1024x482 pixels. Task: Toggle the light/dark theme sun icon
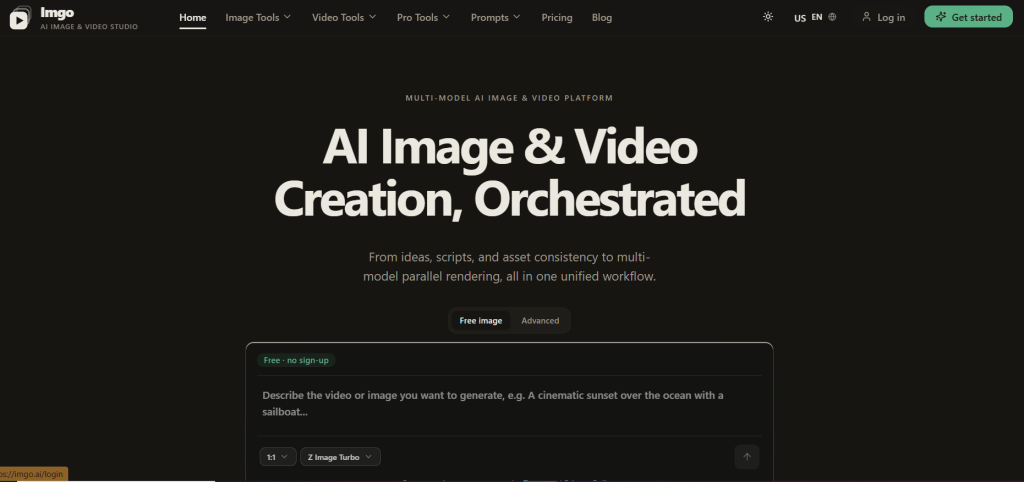pos(768,17)
